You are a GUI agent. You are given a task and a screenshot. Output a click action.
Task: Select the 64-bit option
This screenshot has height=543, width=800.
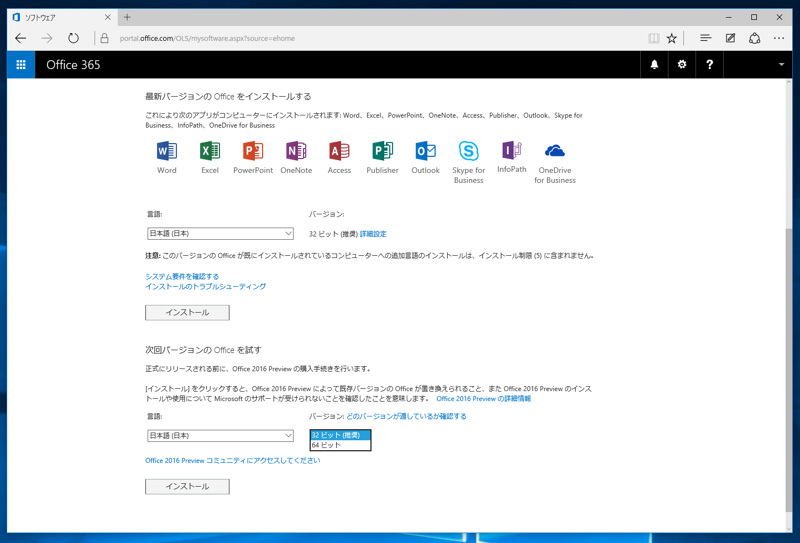340,445
